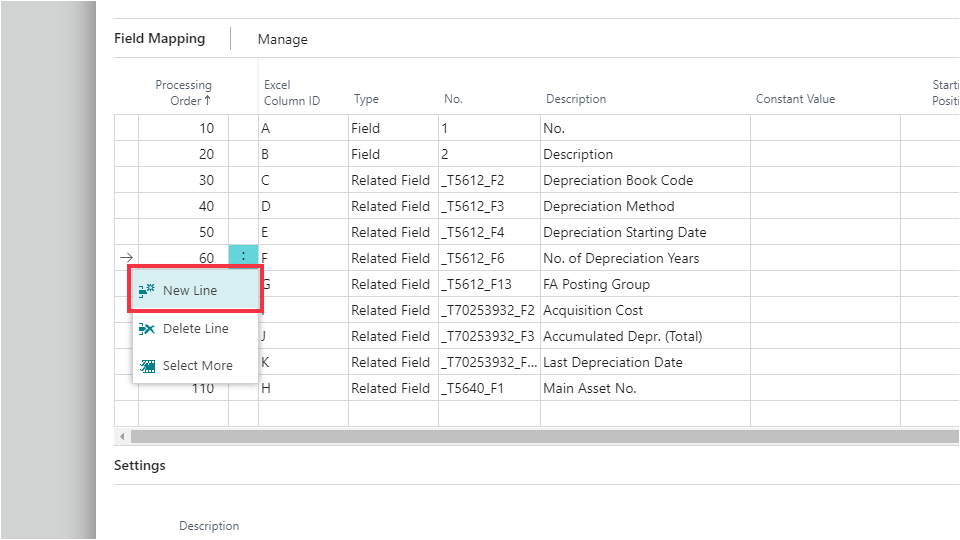Open row 60 three-dot options button
Viewport: 960px width, 540px height.
pyautogui.click(x=243, y=257)
